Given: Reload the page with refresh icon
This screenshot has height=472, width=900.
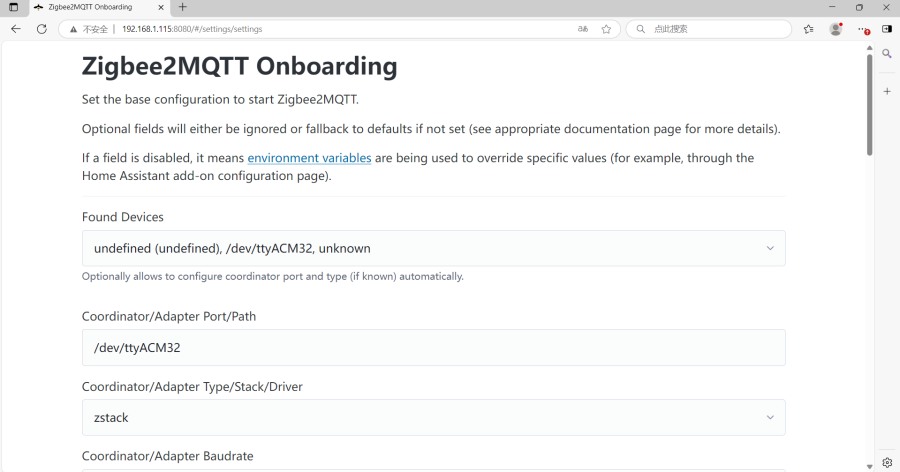Looking at the screenshot, I should (x=42, y=29).
